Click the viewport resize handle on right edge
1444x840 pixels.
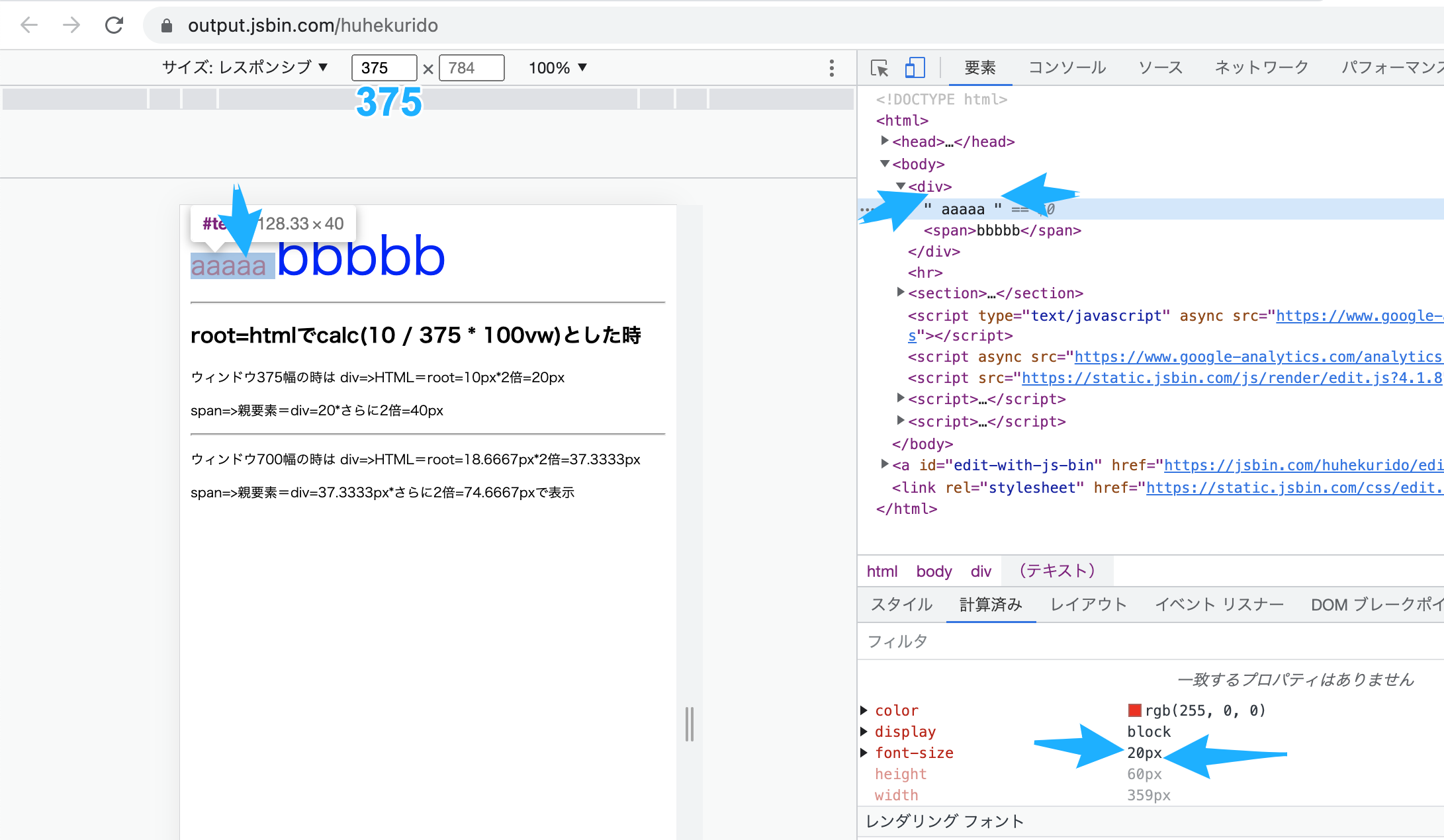(x=690, y=724)
